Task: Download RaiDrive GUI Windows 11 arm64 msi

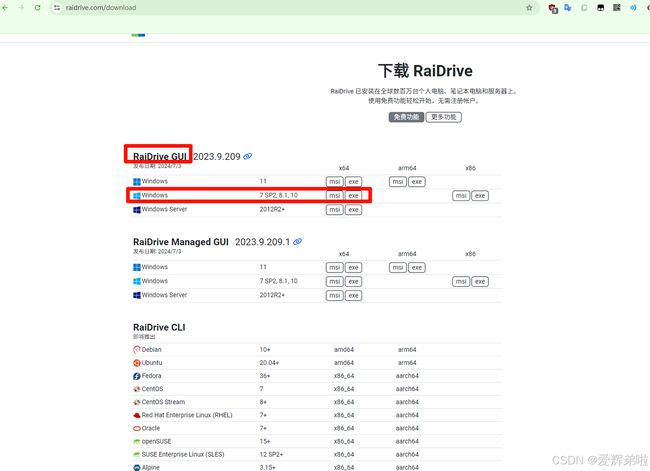Action: point(398,182)
